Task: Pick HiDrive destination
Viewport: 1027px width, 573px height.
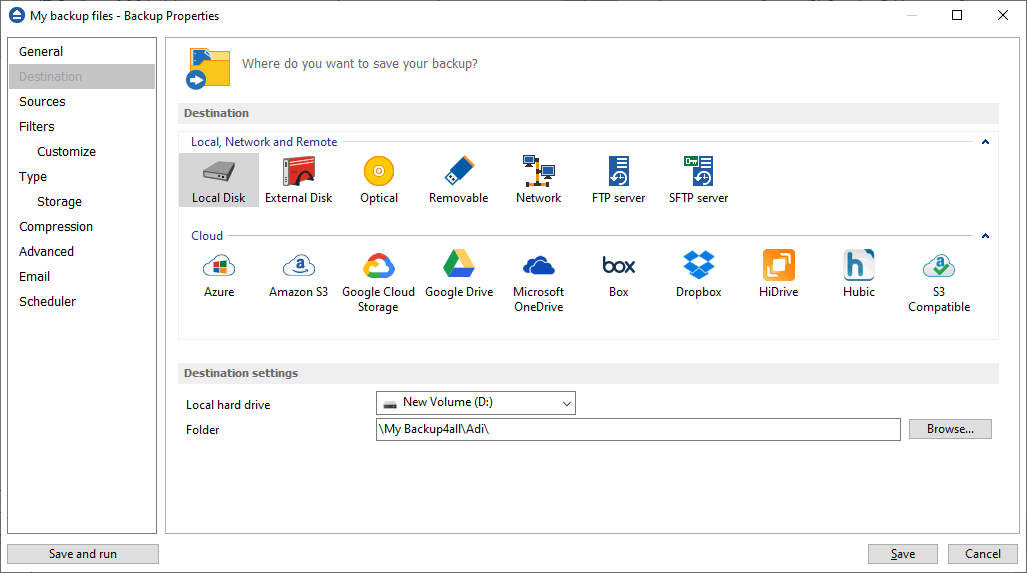Action: (x=778, y=274)
